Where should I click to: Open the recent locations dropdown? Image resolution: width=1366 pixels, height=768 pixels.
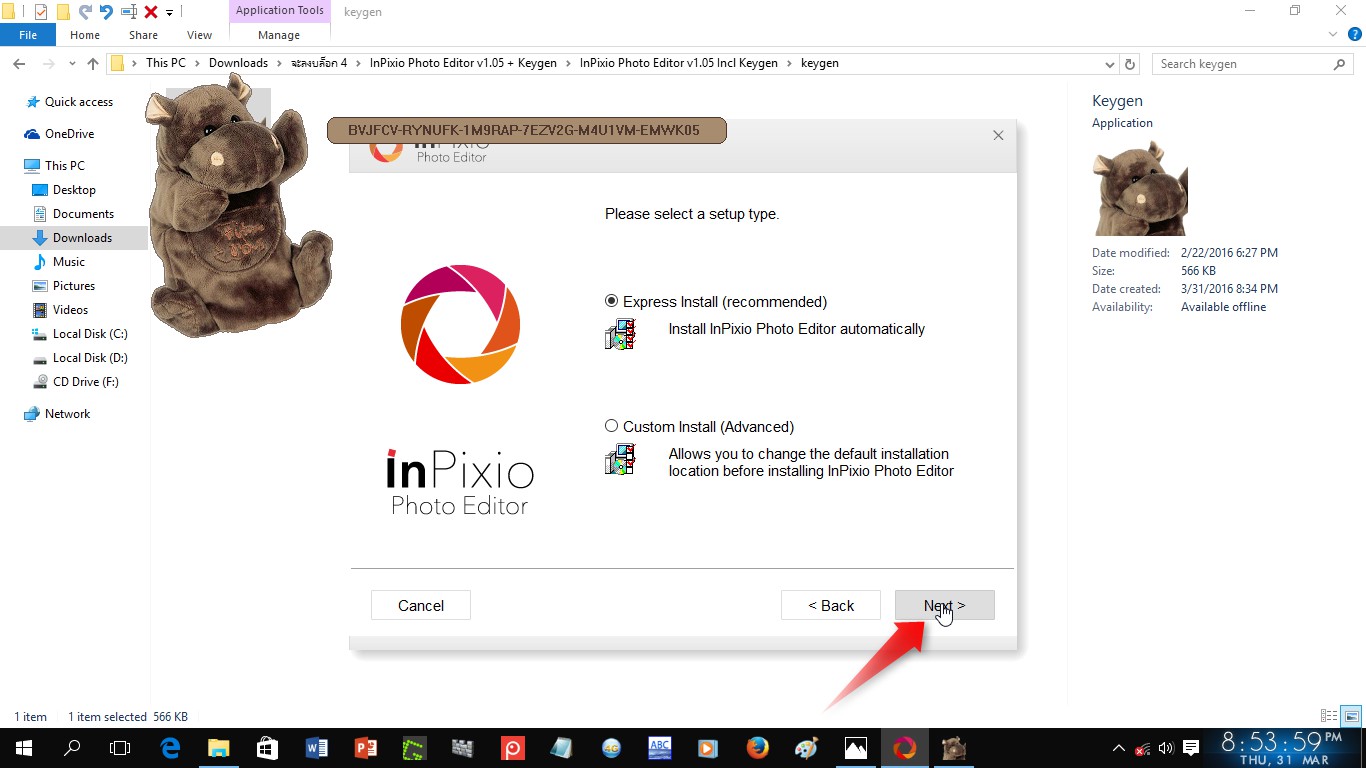(x=72, y=64)
